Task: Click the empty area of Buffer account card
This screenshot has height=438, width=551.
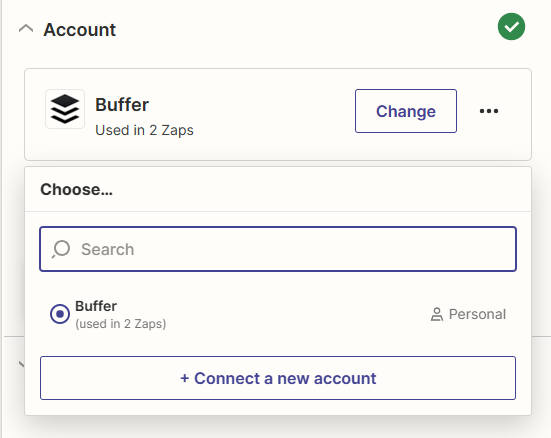Action: click(274, 114)
